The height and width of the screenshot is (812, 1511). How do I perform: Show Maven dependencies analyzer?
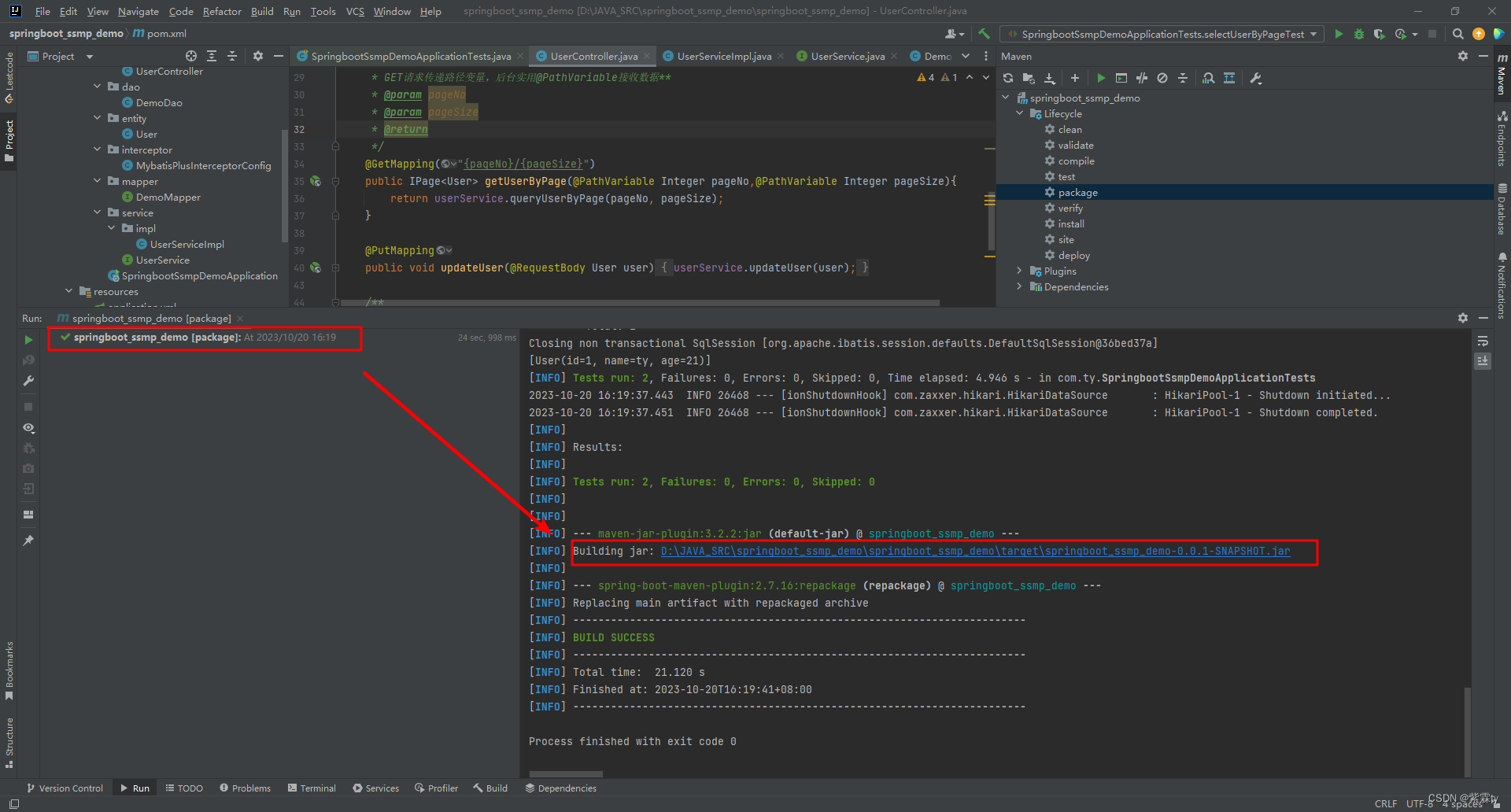(x=1209, y=78)
